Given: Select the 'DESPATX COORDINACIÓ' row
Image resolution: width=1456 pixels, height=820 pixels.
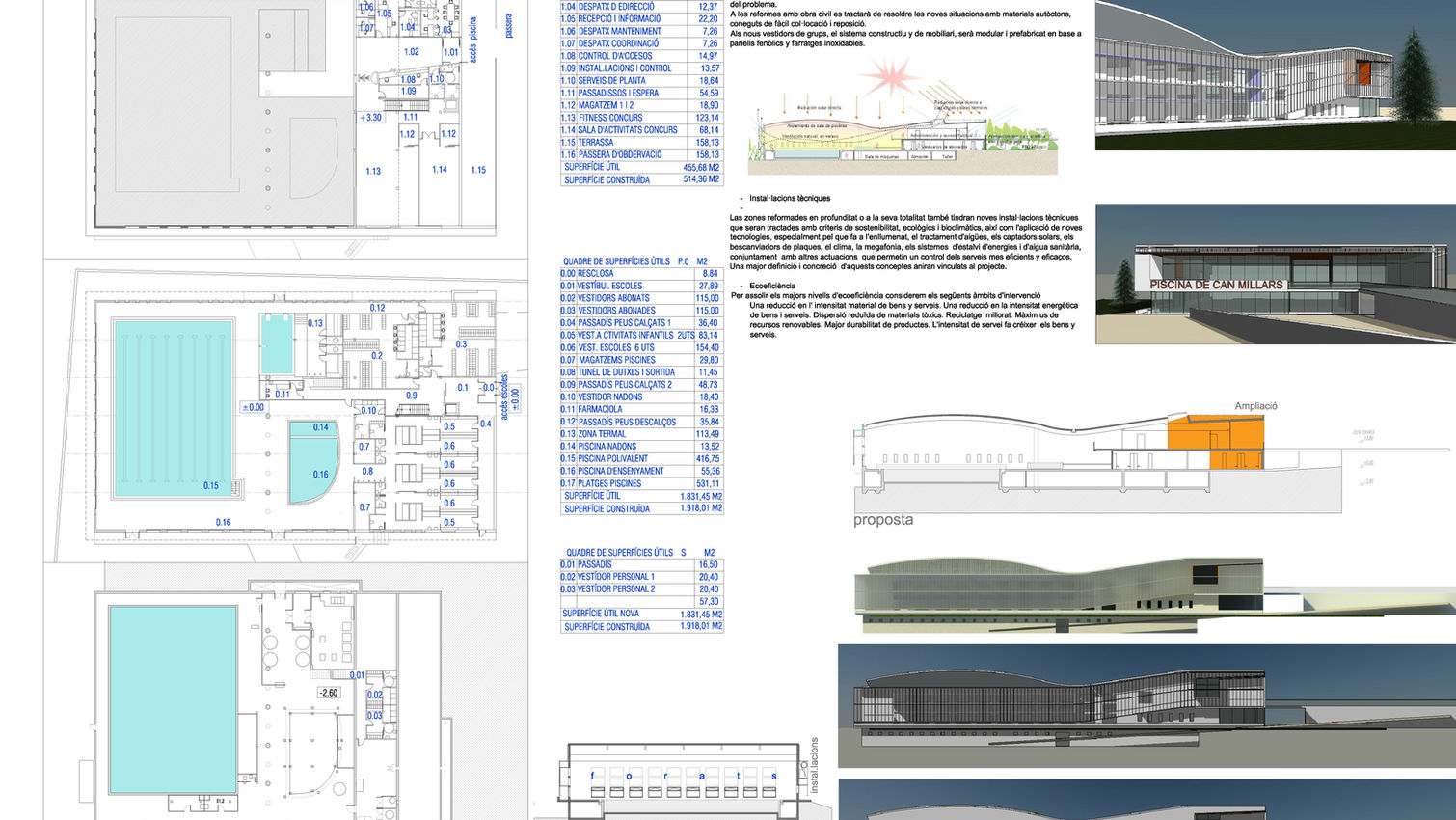Looking at the screenshot, I should [x=640, y=43].
